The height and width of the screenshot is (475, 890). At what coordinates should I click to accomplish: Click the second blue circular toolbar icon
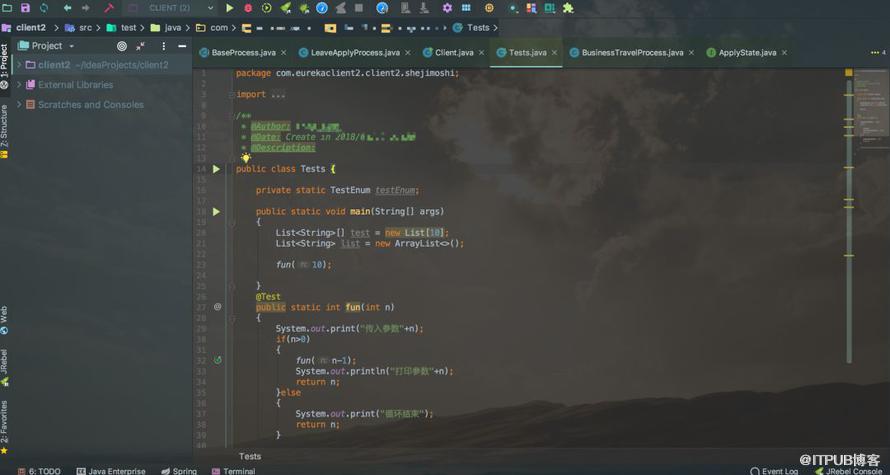[383, 8]
